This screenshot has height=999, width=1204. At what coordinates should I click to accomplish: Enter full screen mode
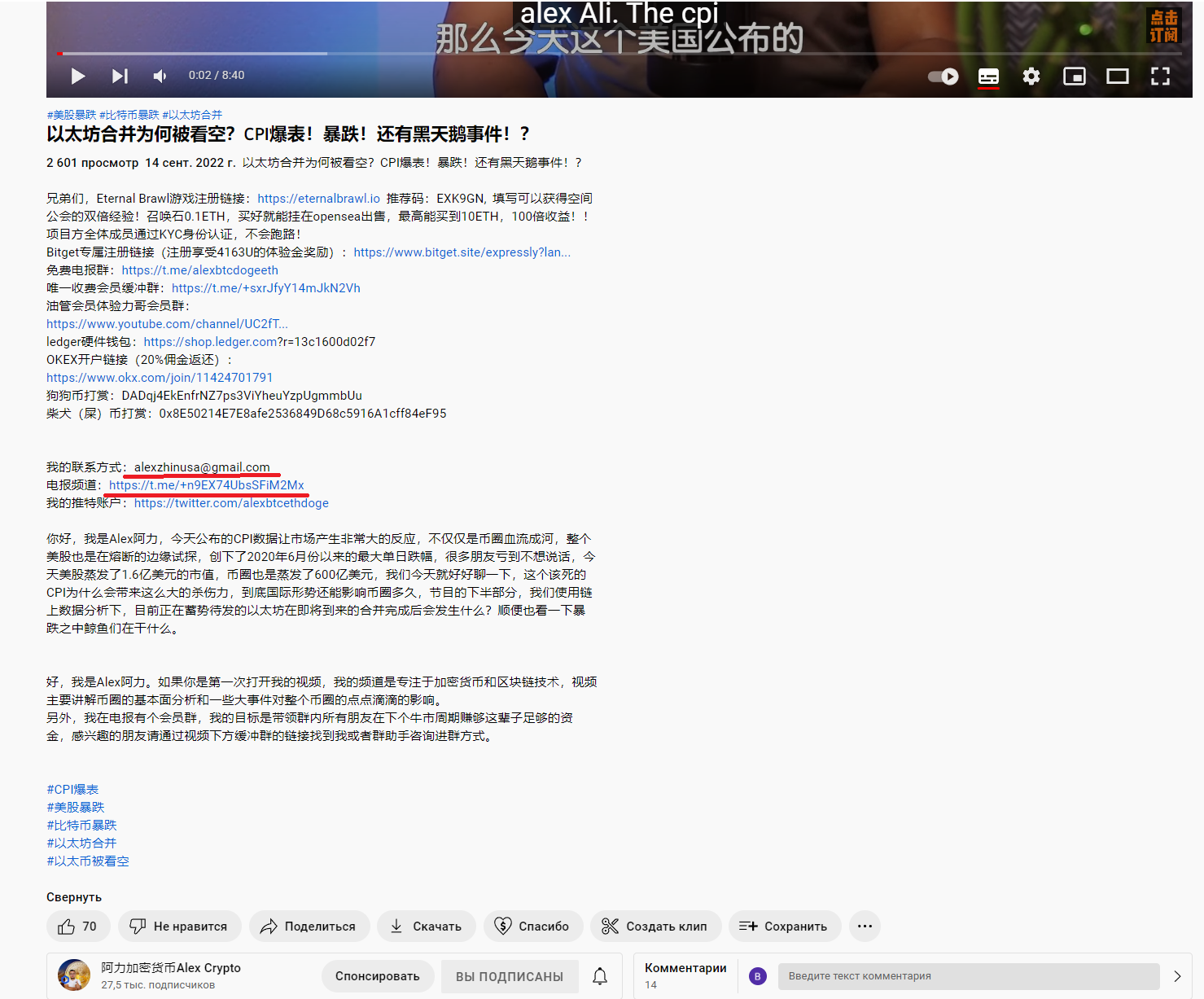pos(1160,77)
